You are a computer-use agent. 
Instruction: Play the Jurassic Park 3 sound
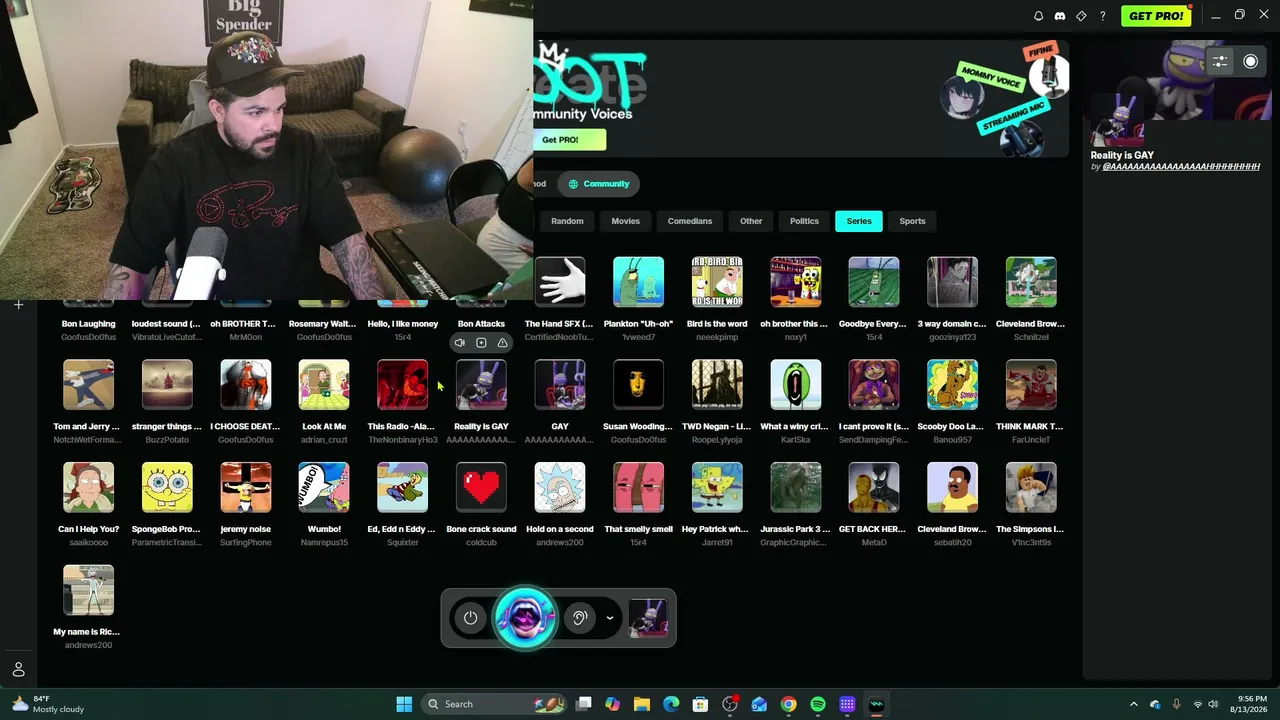[796, 488]
